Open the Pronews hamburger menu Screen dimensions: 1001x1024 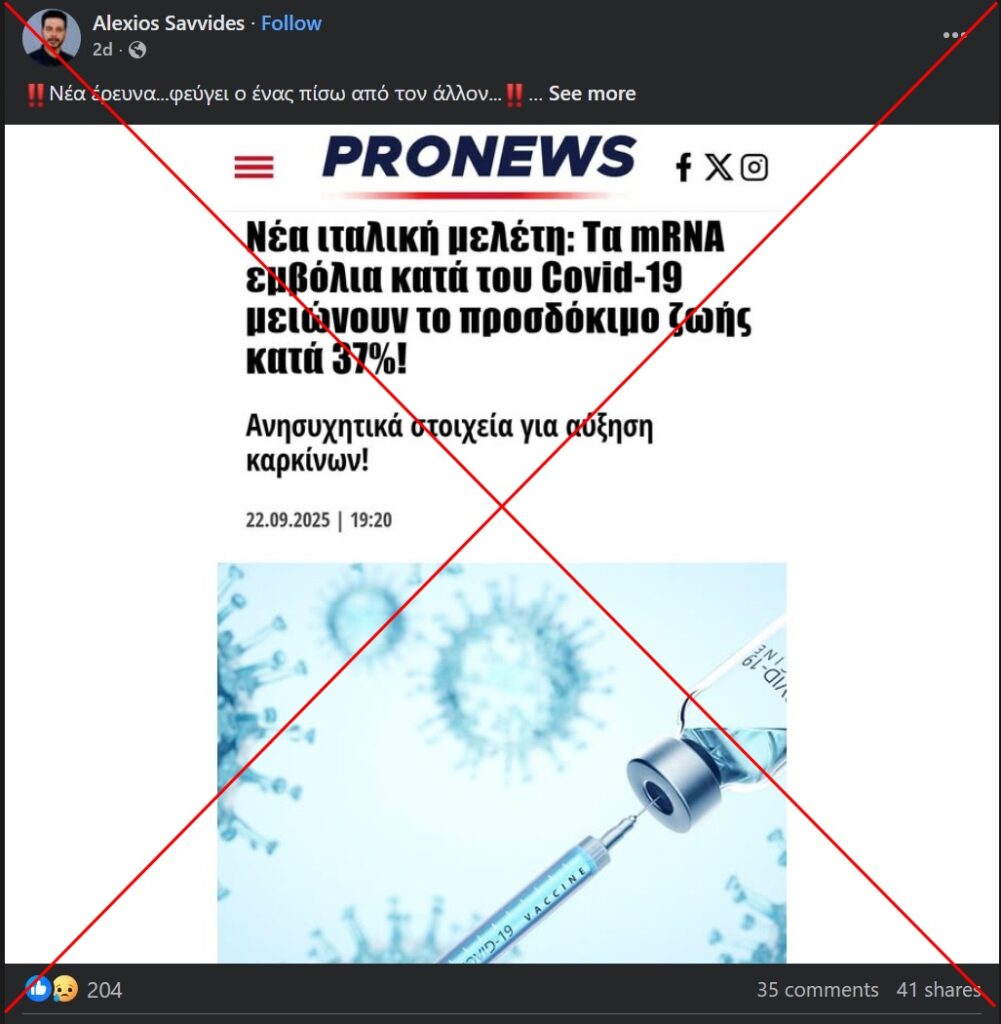click(x=254, y=167)
